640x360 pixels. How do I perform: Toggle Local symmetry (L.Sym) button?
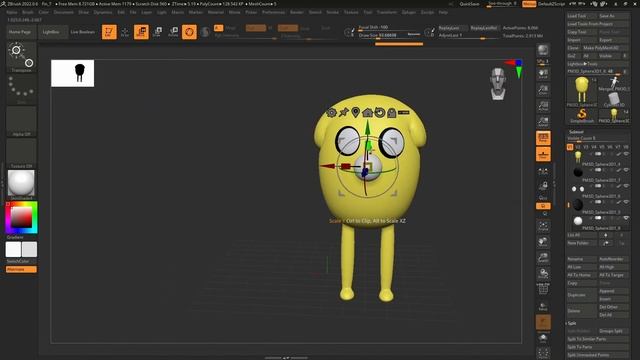(x=543, y=171)
